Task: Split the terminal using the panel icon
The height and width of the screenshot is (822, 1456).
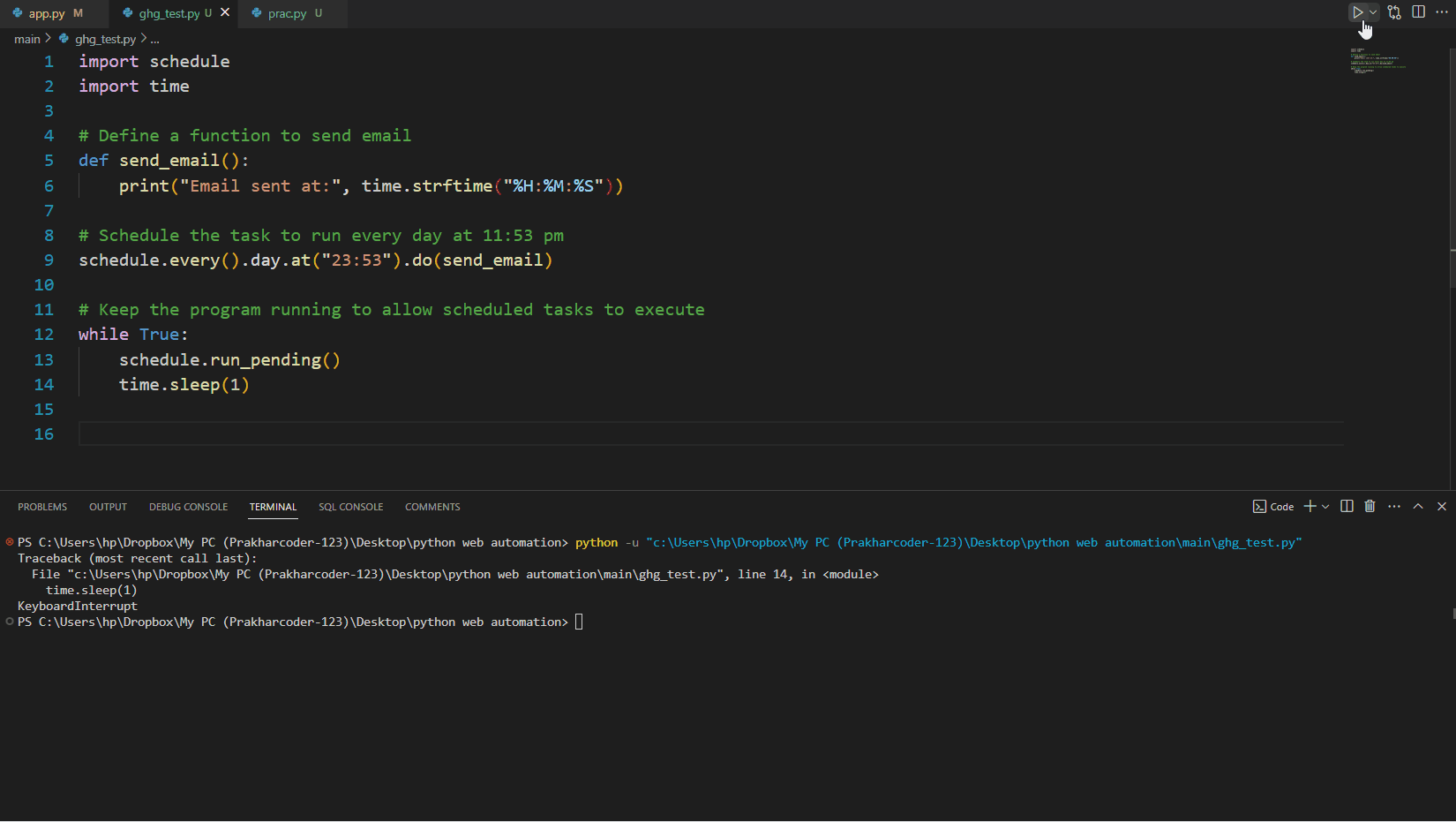Action: [1346, 506]
